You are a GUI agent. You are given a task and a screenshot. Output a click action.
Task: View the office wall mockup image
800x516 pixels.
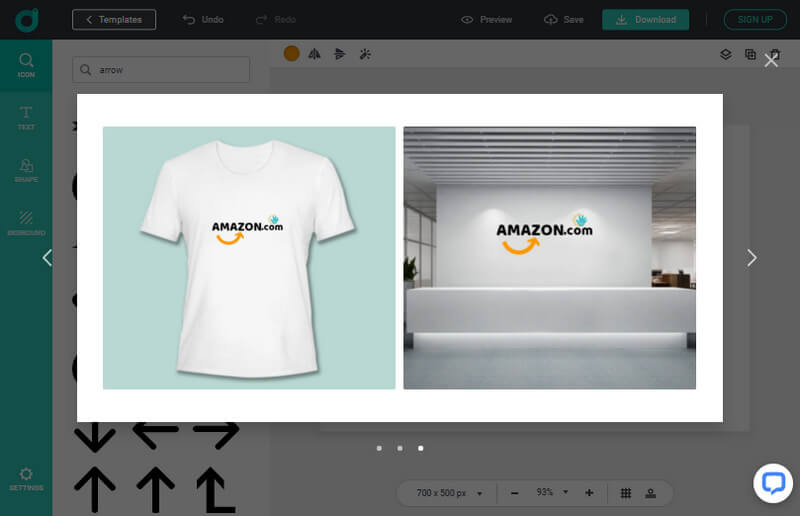pyautogui.click(x=549, y=258)
